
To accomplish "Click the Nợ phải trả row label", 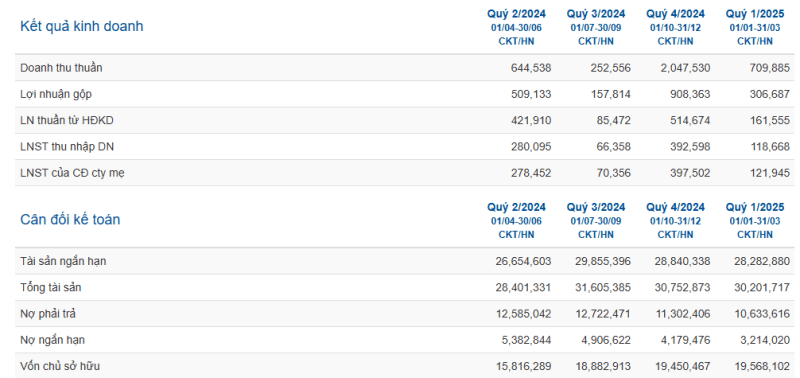I will click(x=48, y=314).
